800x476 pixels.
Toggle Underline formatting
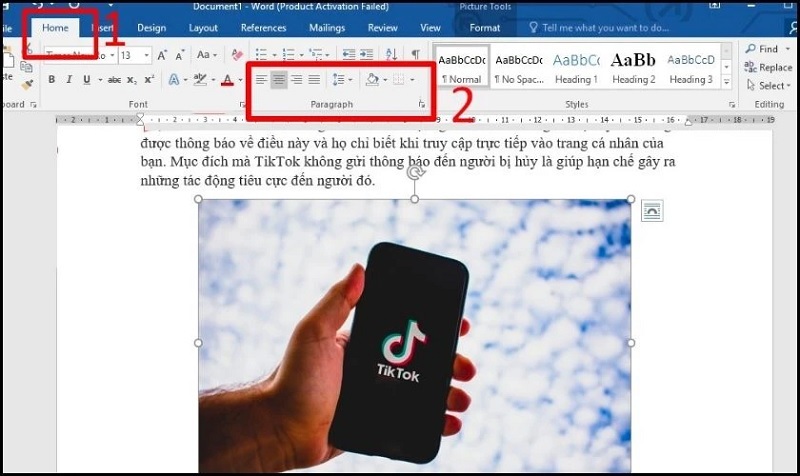pyautogui.click(x=86, y=79)
